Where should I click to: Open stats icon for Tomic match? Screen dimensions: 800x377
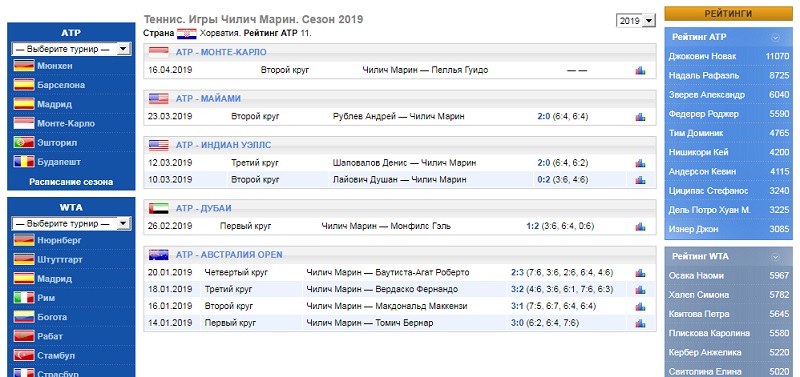pos(640,323)
